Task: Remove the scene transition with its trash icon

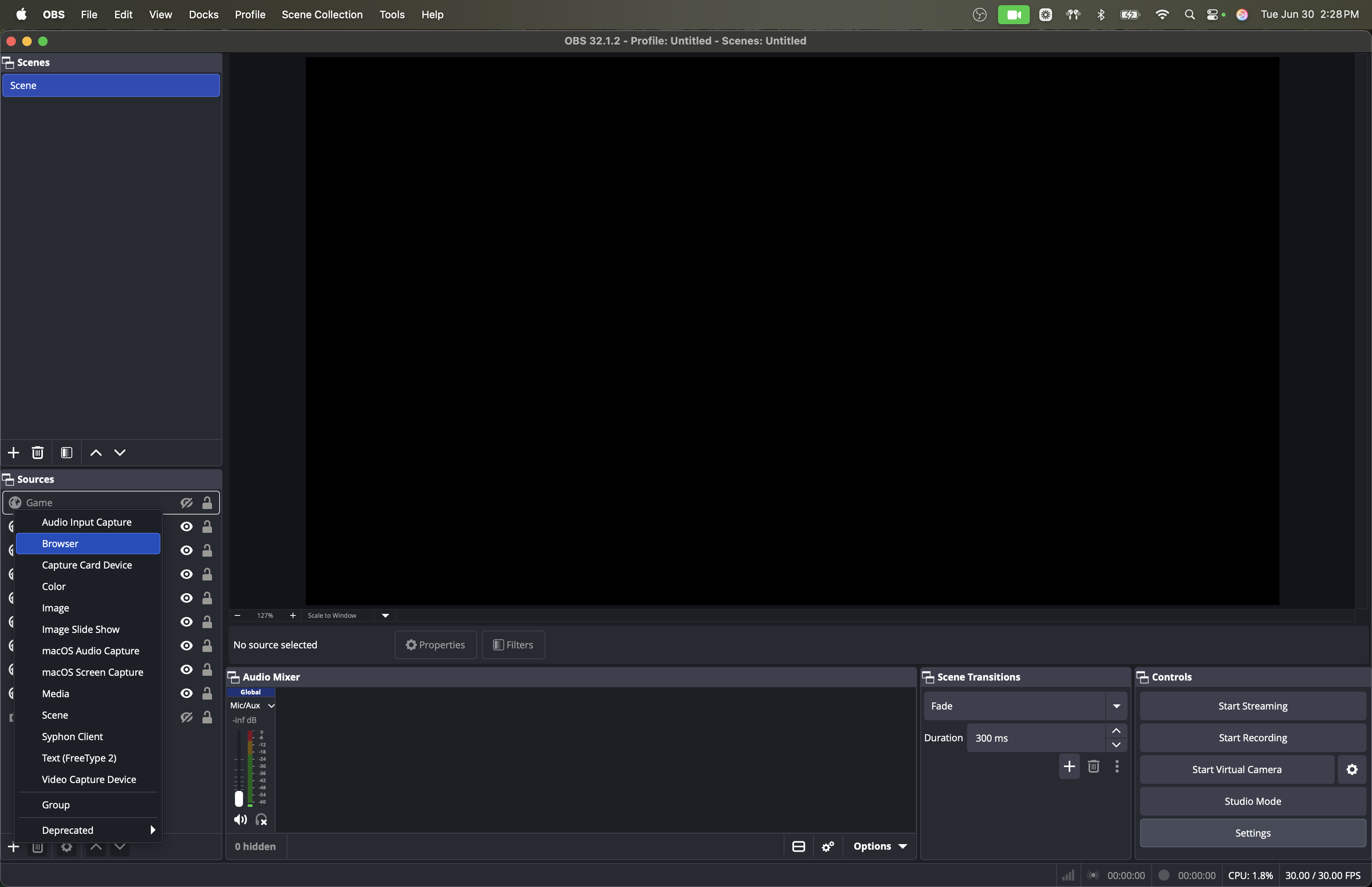Action: pos(1093,766)
